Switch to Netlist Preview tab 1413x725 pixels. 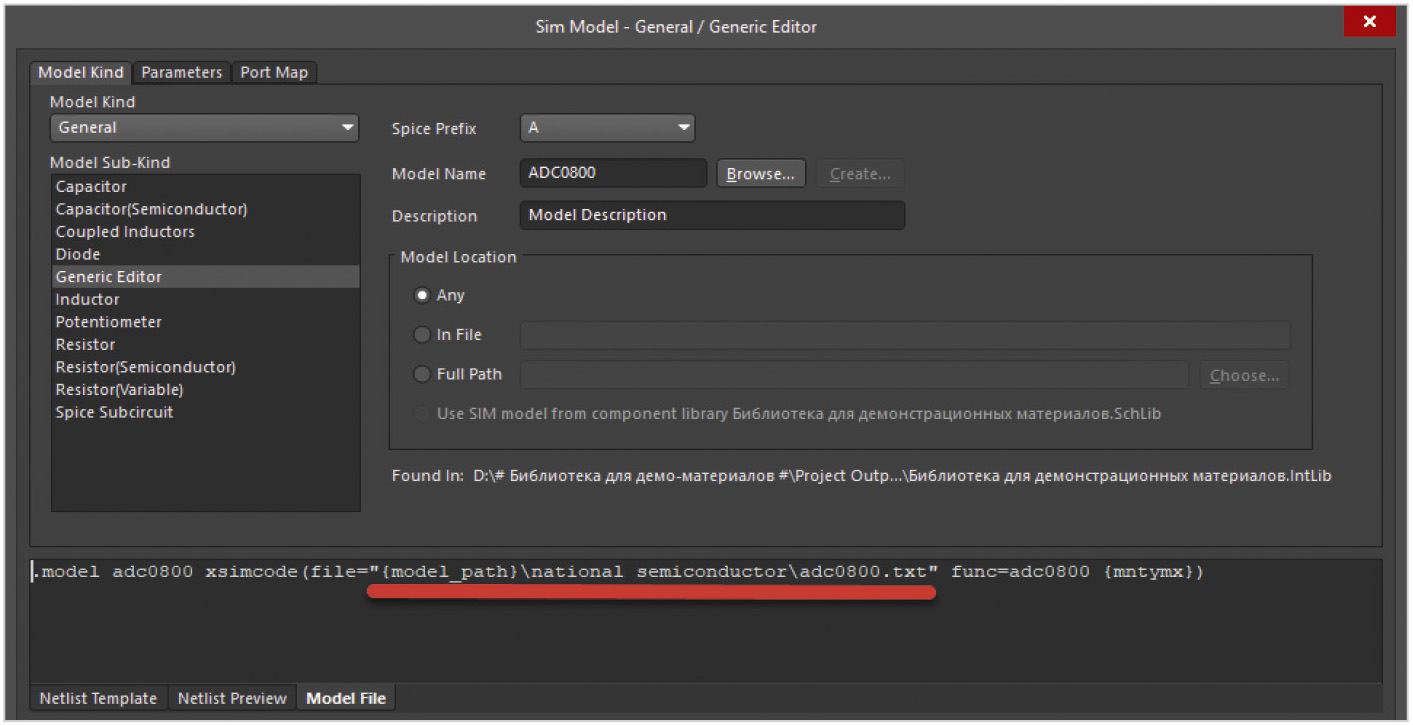pos(232,698)
